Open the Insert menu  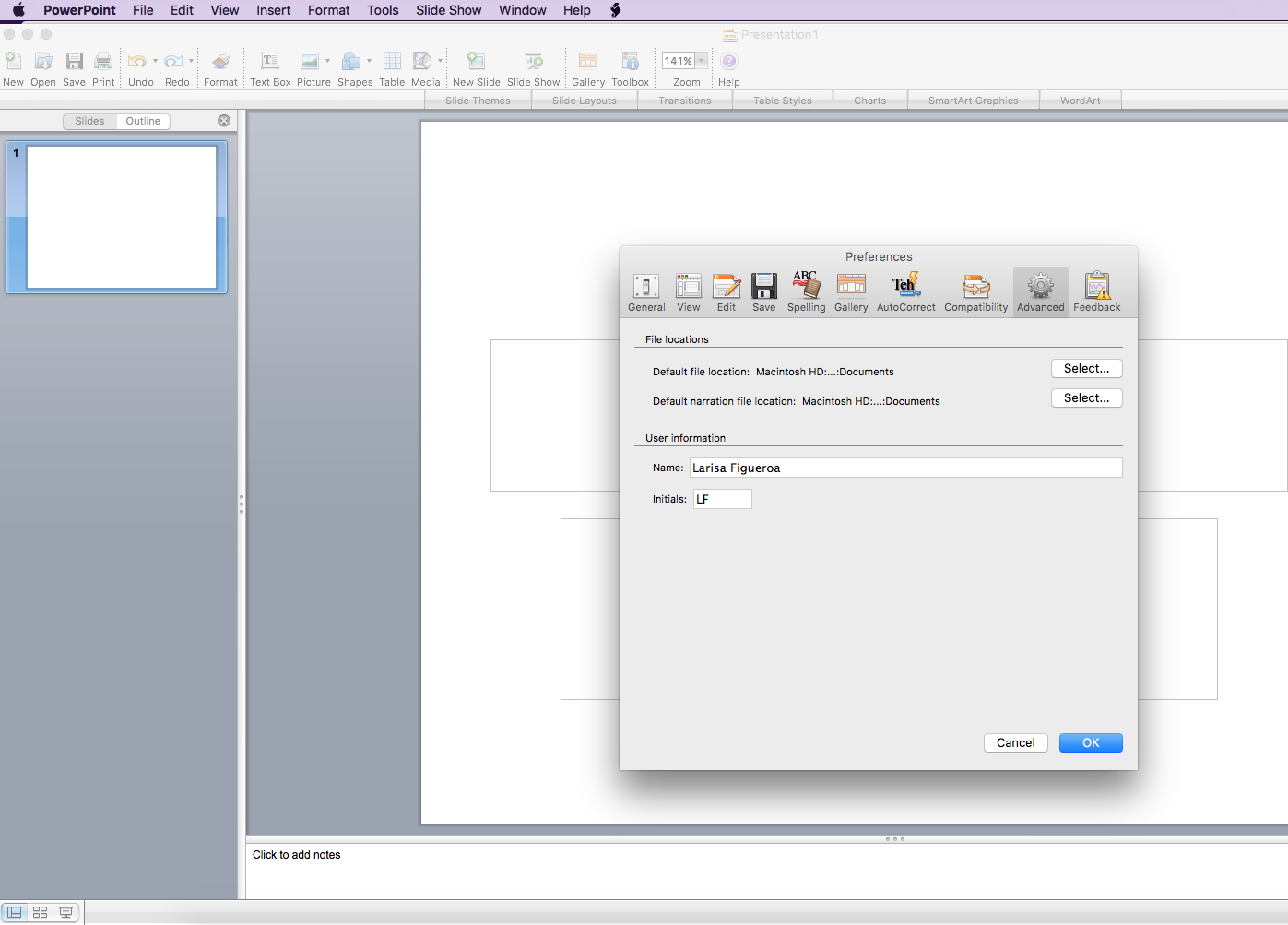274,10
